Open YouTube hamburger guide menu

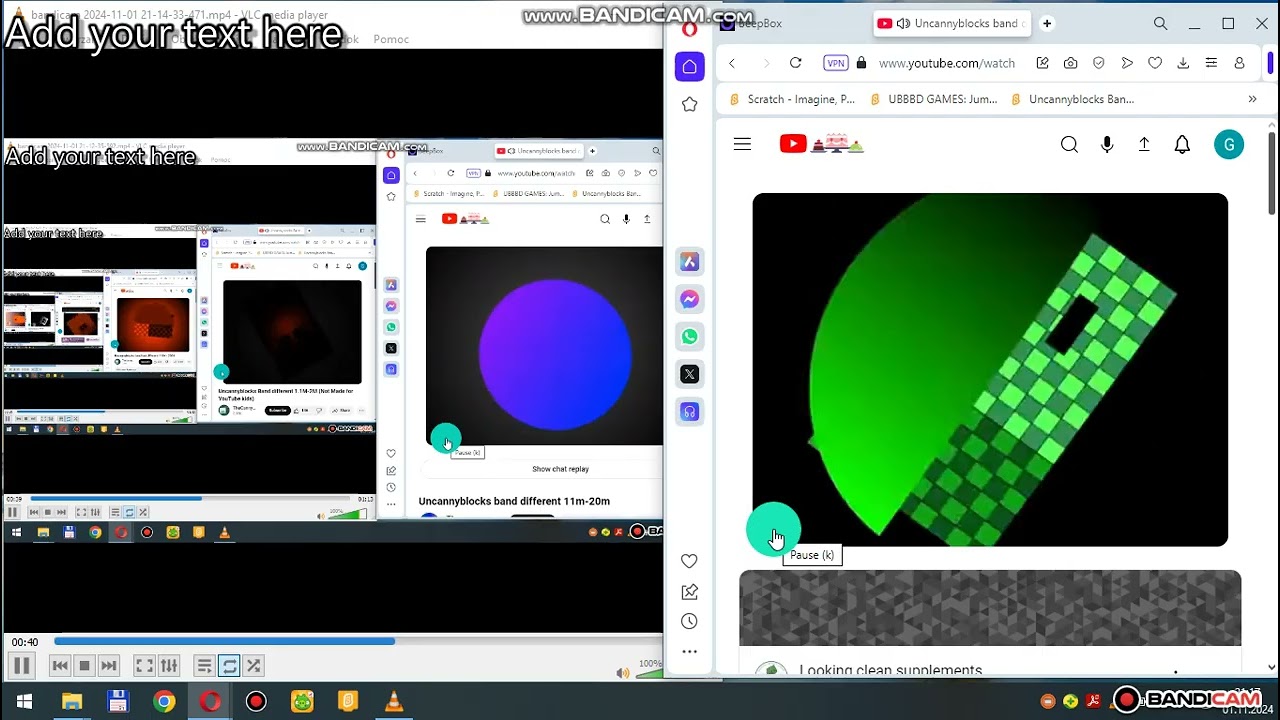click(x=742, y=145)
